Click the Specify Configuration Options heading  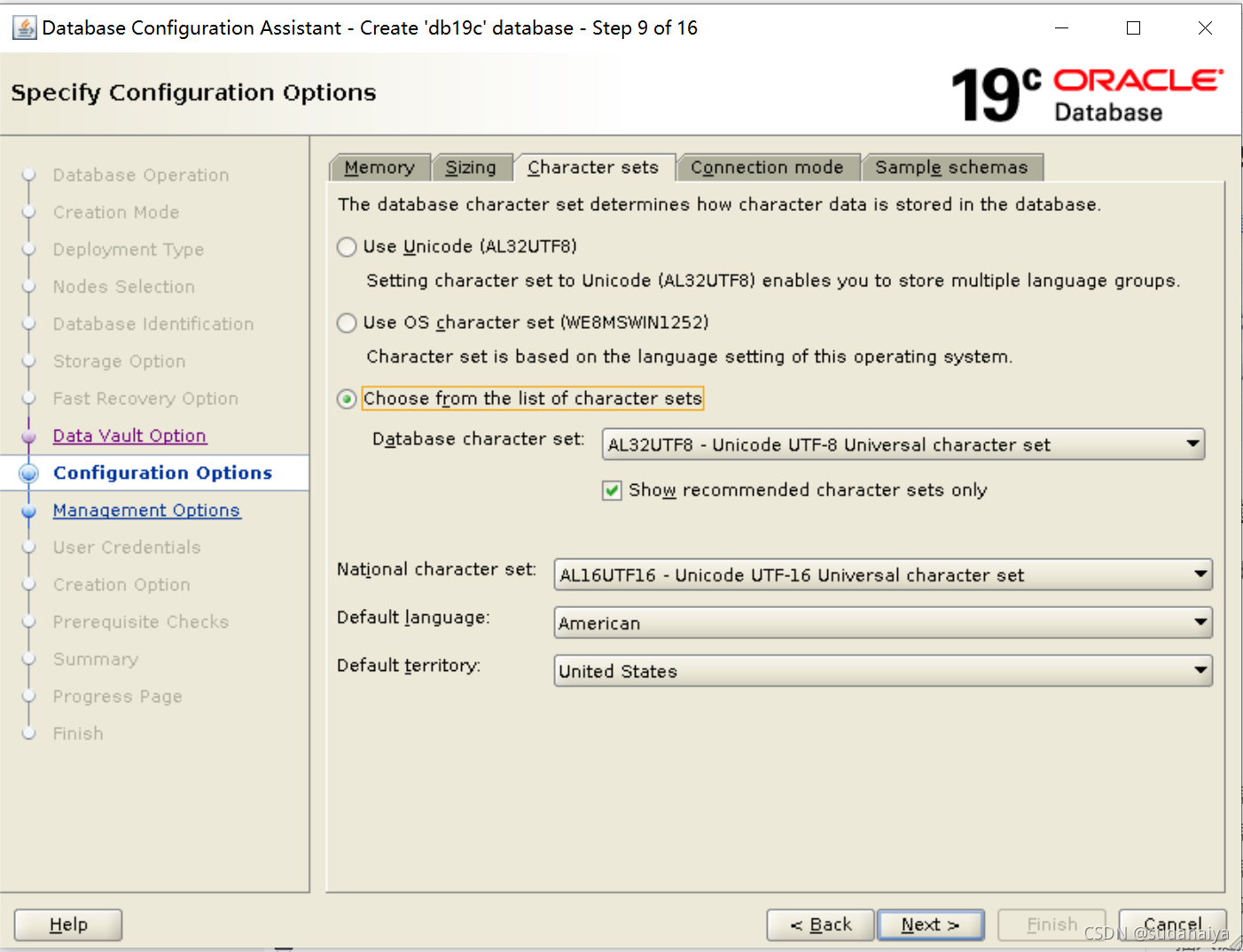pos(193,93)
